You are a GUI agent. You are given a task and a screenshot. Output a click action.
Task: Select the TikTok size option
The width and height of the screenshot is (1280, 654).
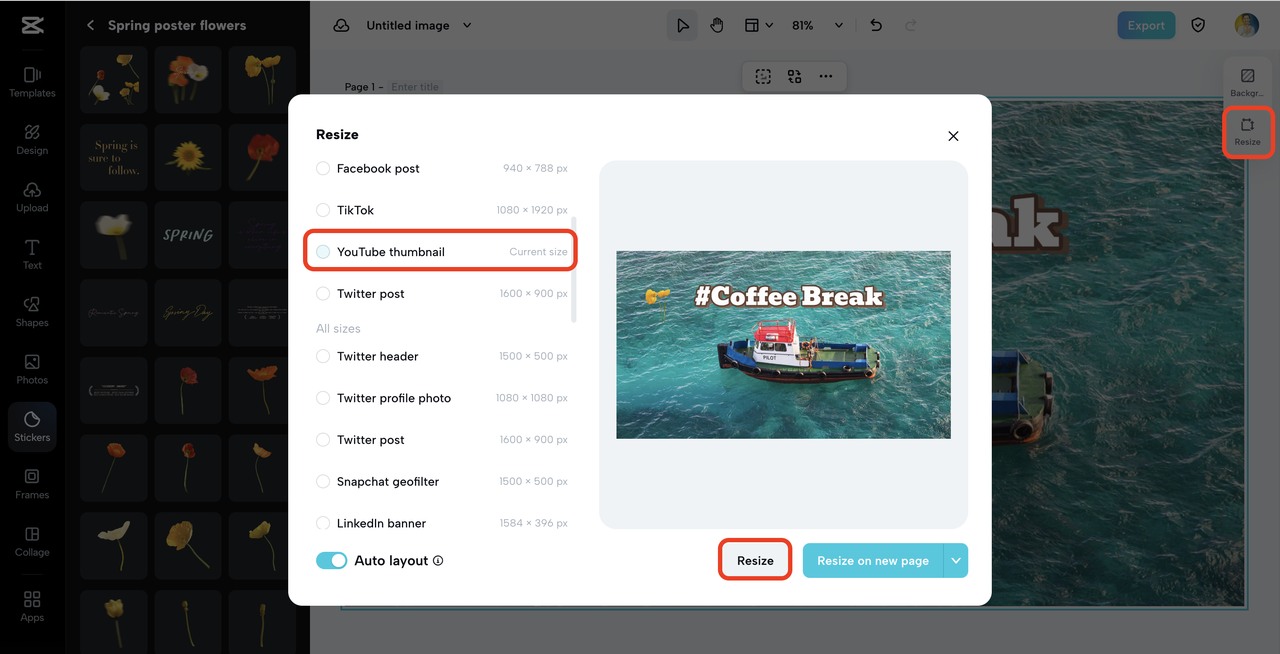[442, 210]
